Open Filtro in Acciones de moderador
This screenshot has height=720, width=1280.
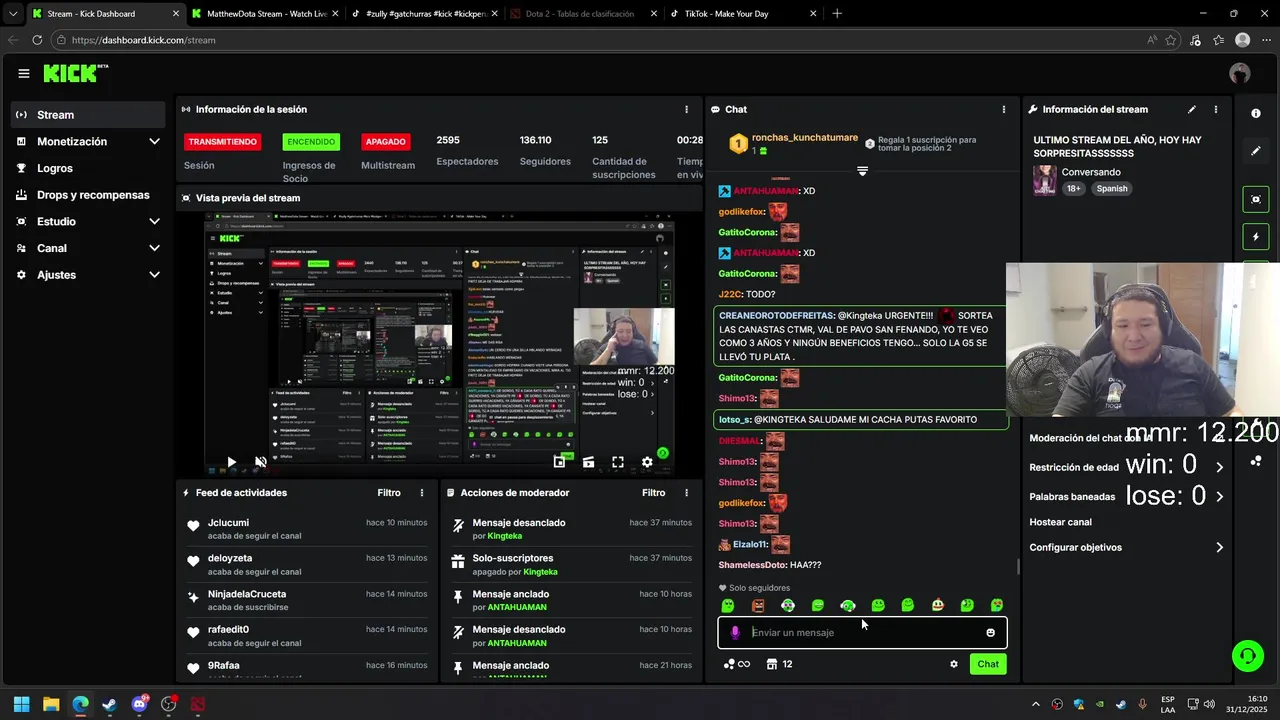tap(653, 493)
